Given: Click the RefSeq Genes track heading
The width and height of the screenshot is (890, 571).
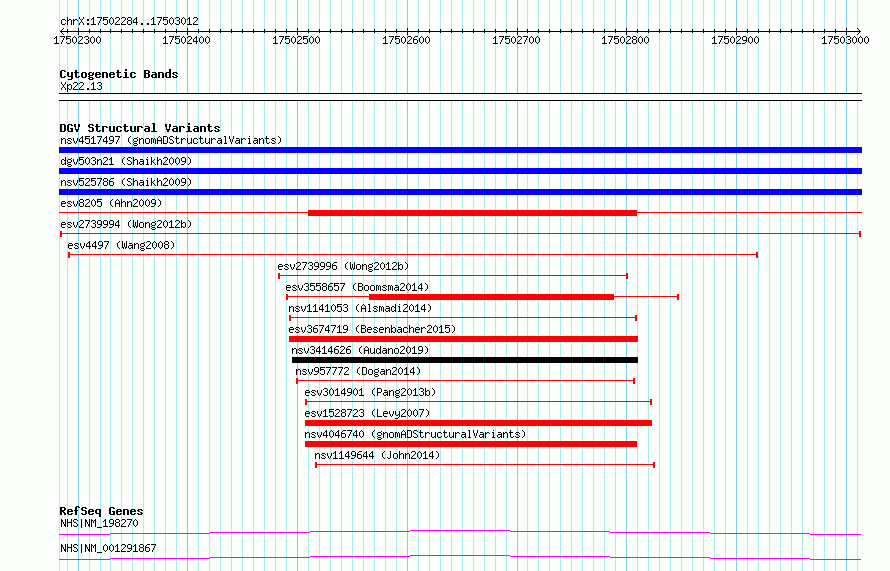Looking at the screenshot, I should point(102,511).
